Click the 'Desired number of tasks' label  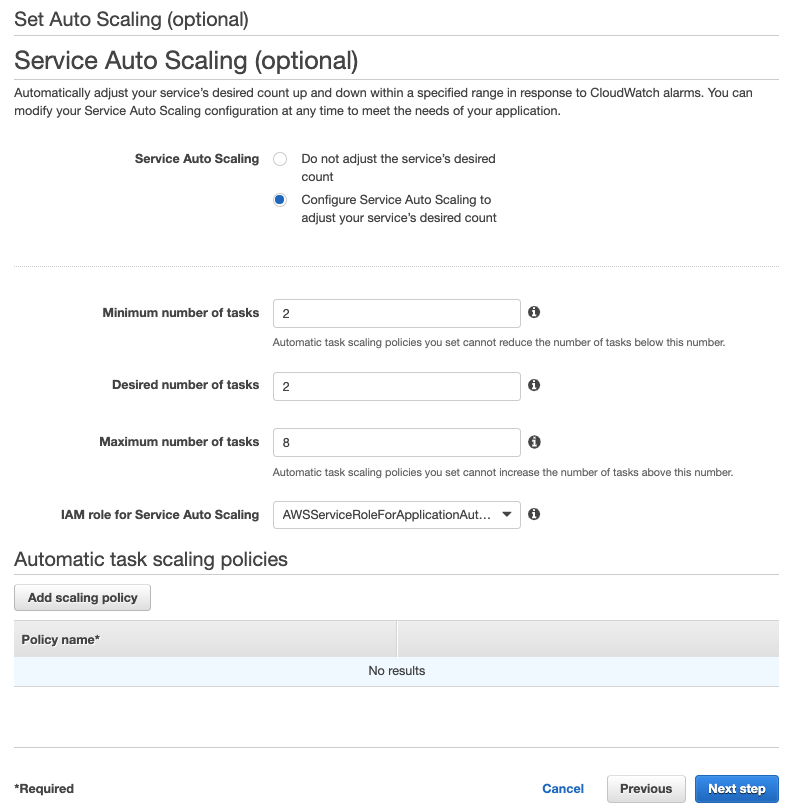click(185, 385)
